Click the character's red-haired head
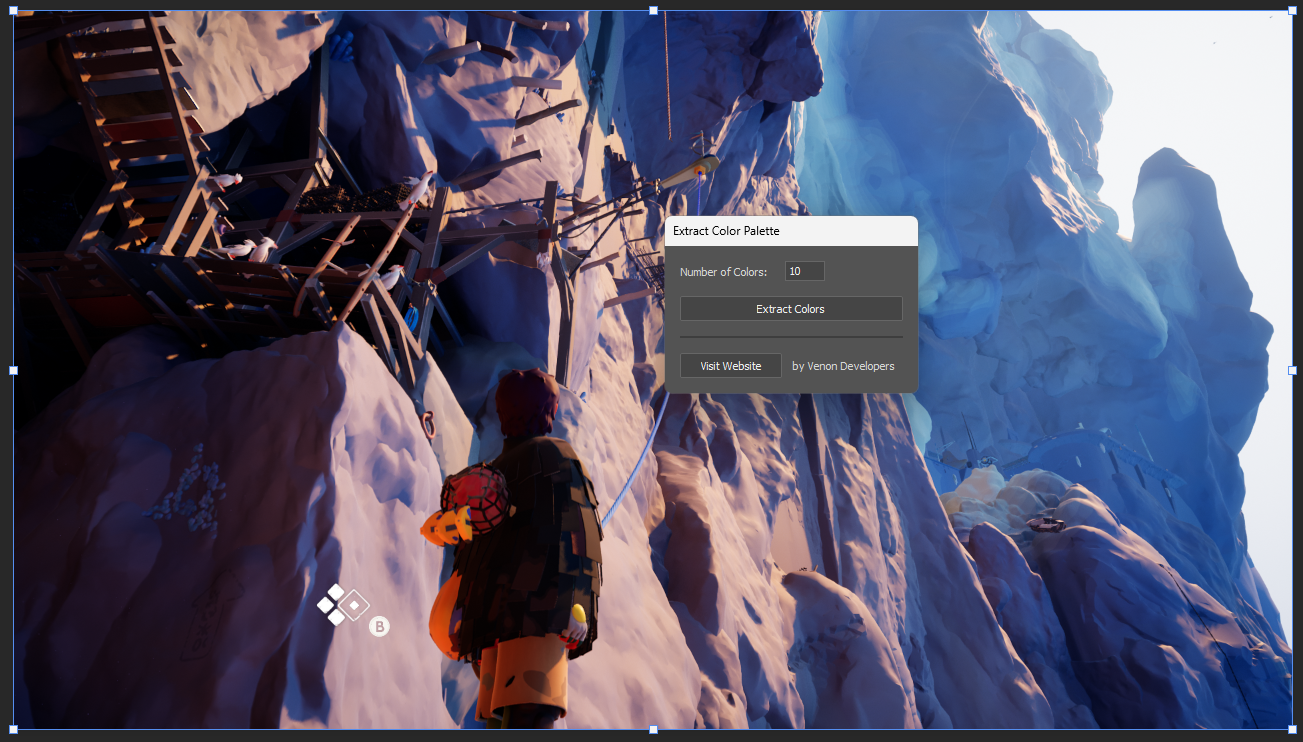 coord(528,403)
